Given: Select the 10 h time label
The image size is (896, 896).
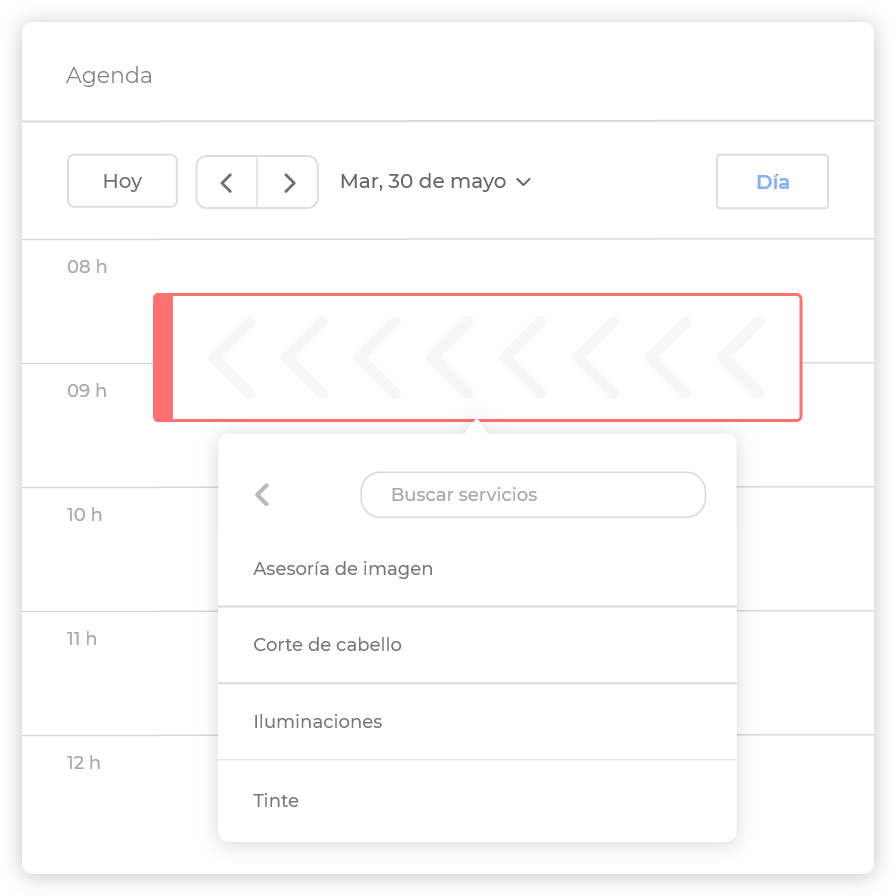Looking at the screenshot, I should [85, 515].
